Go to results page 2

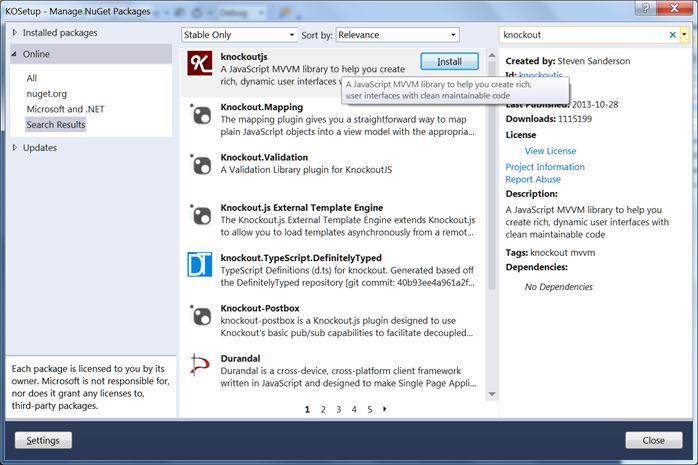[323, 409]
